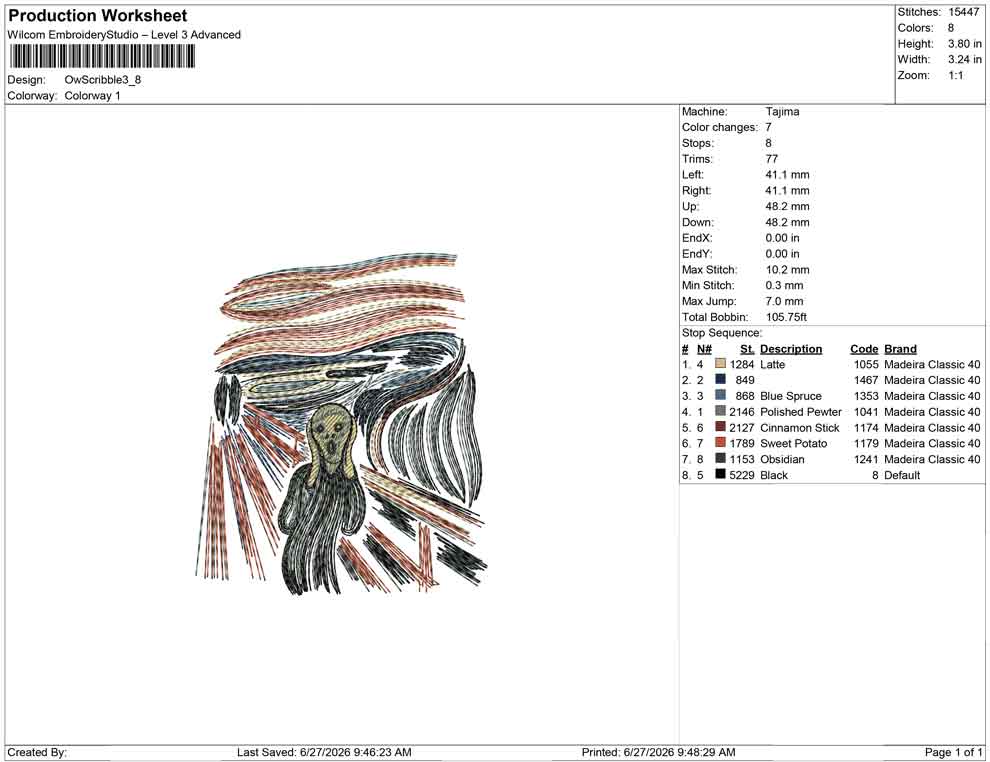Click the Stitches value '15447'
Viewport: 990px width, 762px height.
tap(963, 12)
